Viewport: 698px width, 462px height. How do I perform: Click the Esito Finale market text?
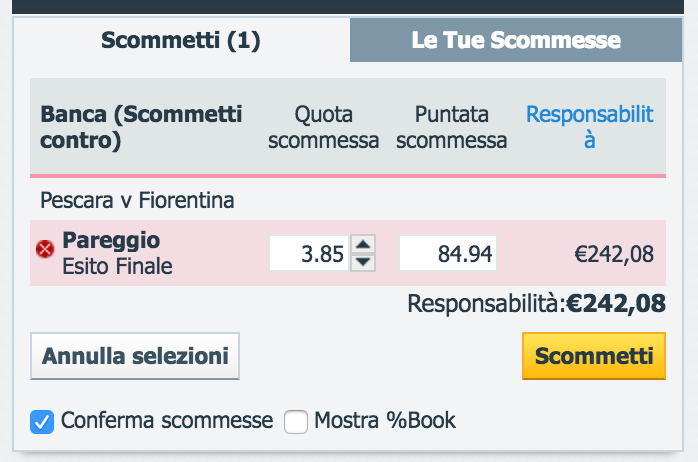(117, 267)
